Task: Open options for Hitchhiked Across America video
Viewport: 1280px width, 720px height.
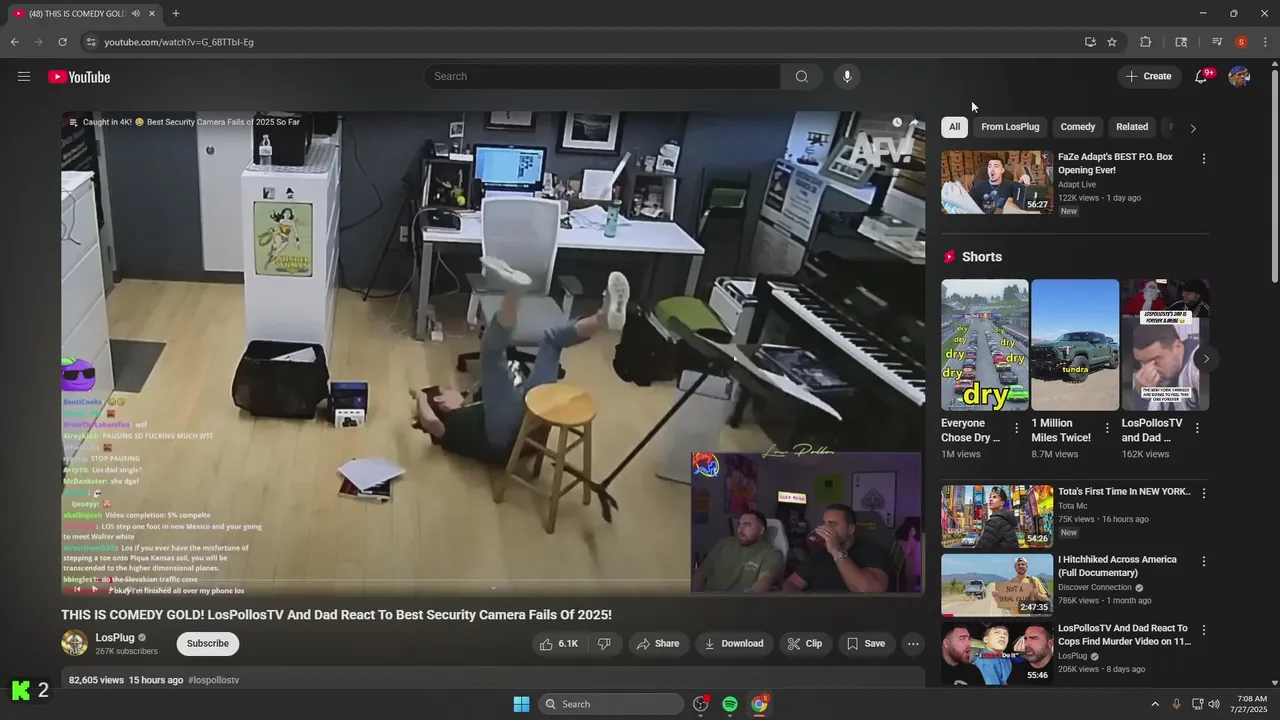Action: [1204, 561]
